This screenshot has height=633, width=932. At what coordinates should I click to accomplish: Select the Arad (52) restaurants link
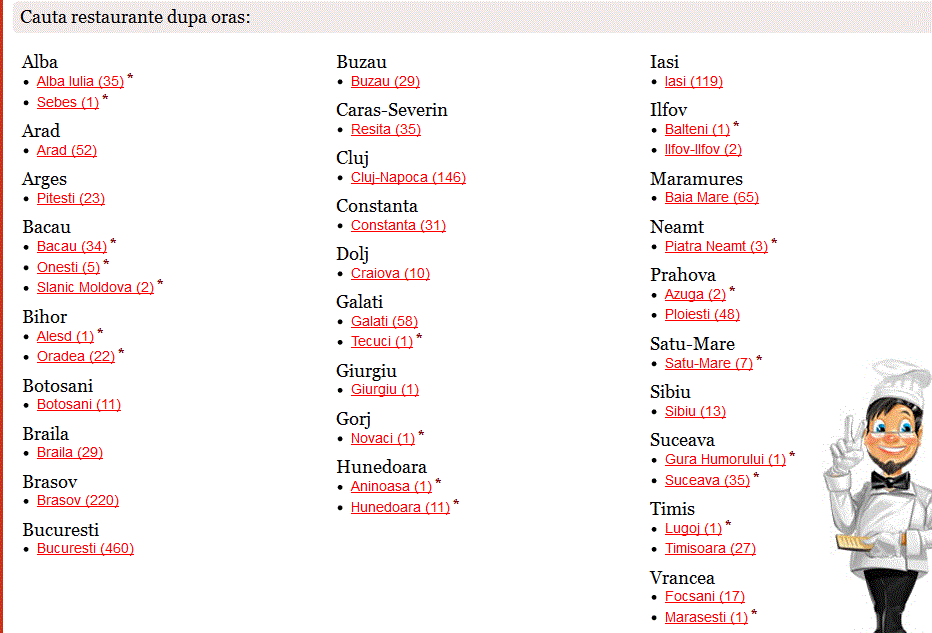point(67,150)
